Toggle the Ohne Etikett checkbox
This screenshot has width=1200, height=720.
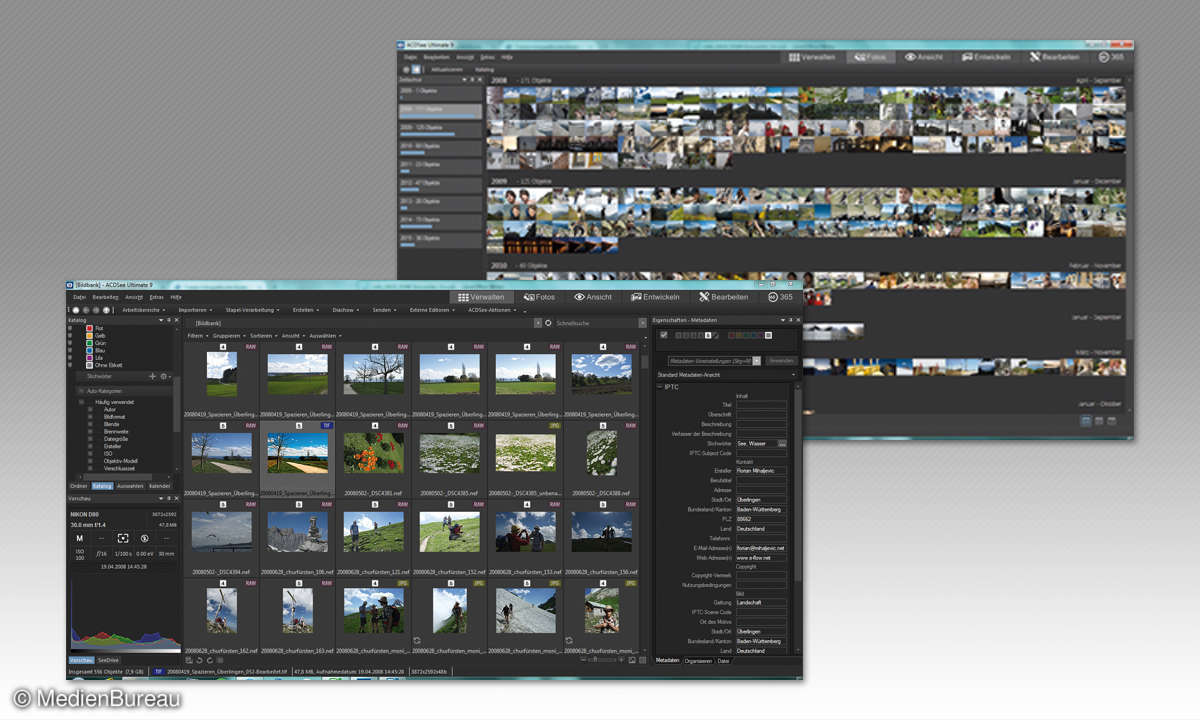(x=70, y=365)
